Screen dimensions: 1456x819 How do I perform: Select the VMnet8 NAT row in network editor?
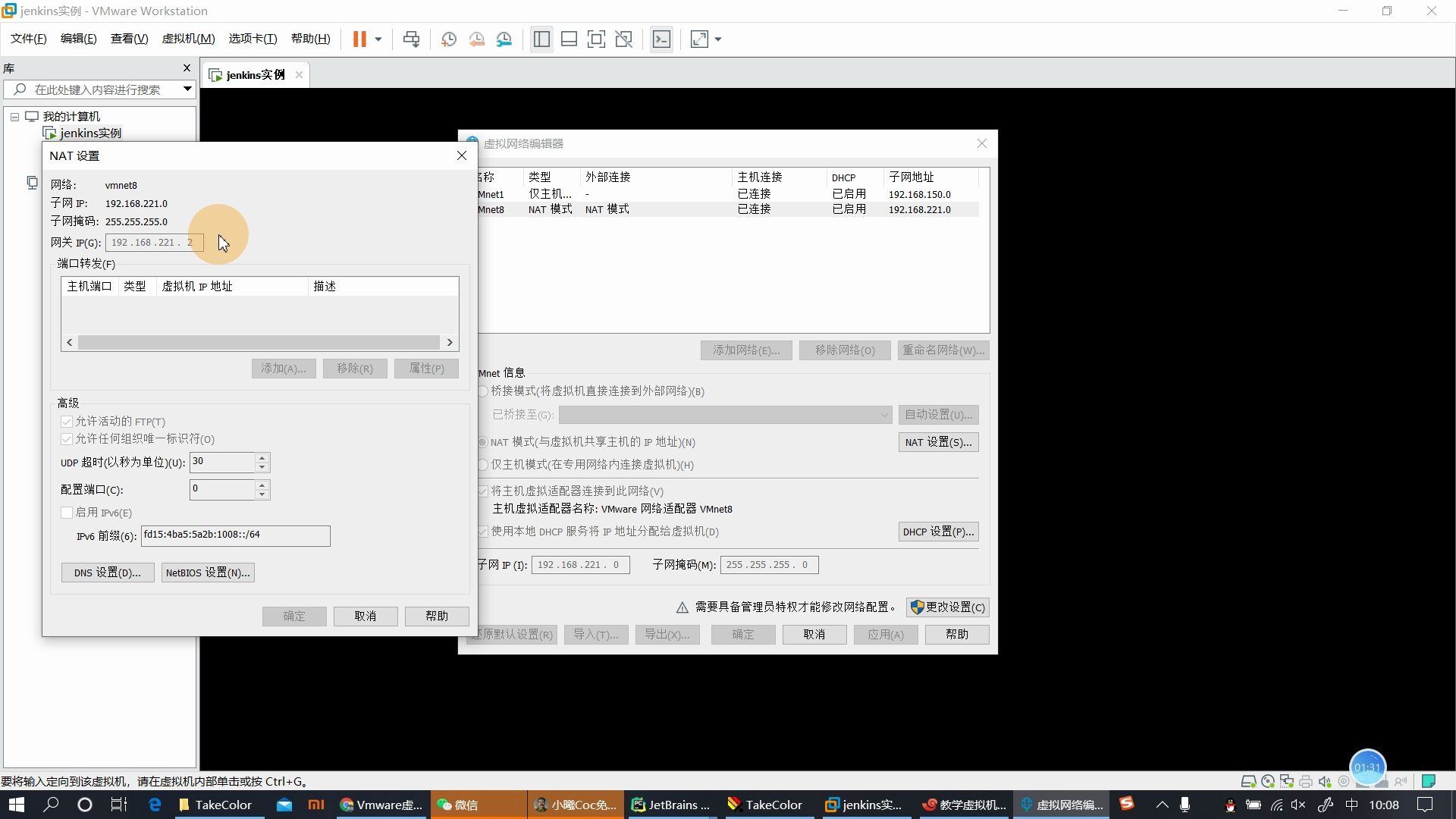click(x=728, y=209)
